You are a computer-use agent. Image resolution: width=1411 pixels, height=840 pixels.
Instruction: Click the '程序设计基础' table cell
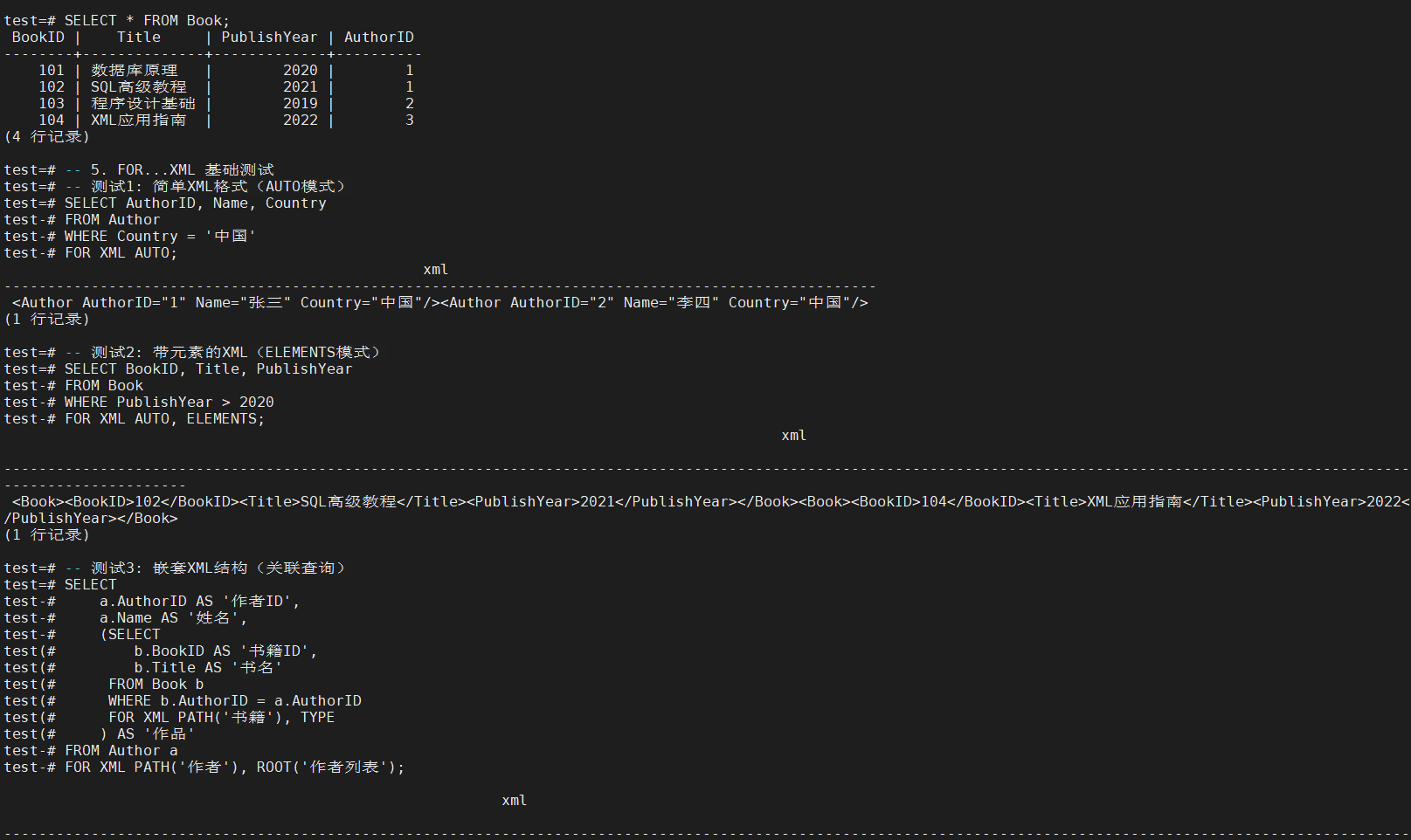coord(143,103)
